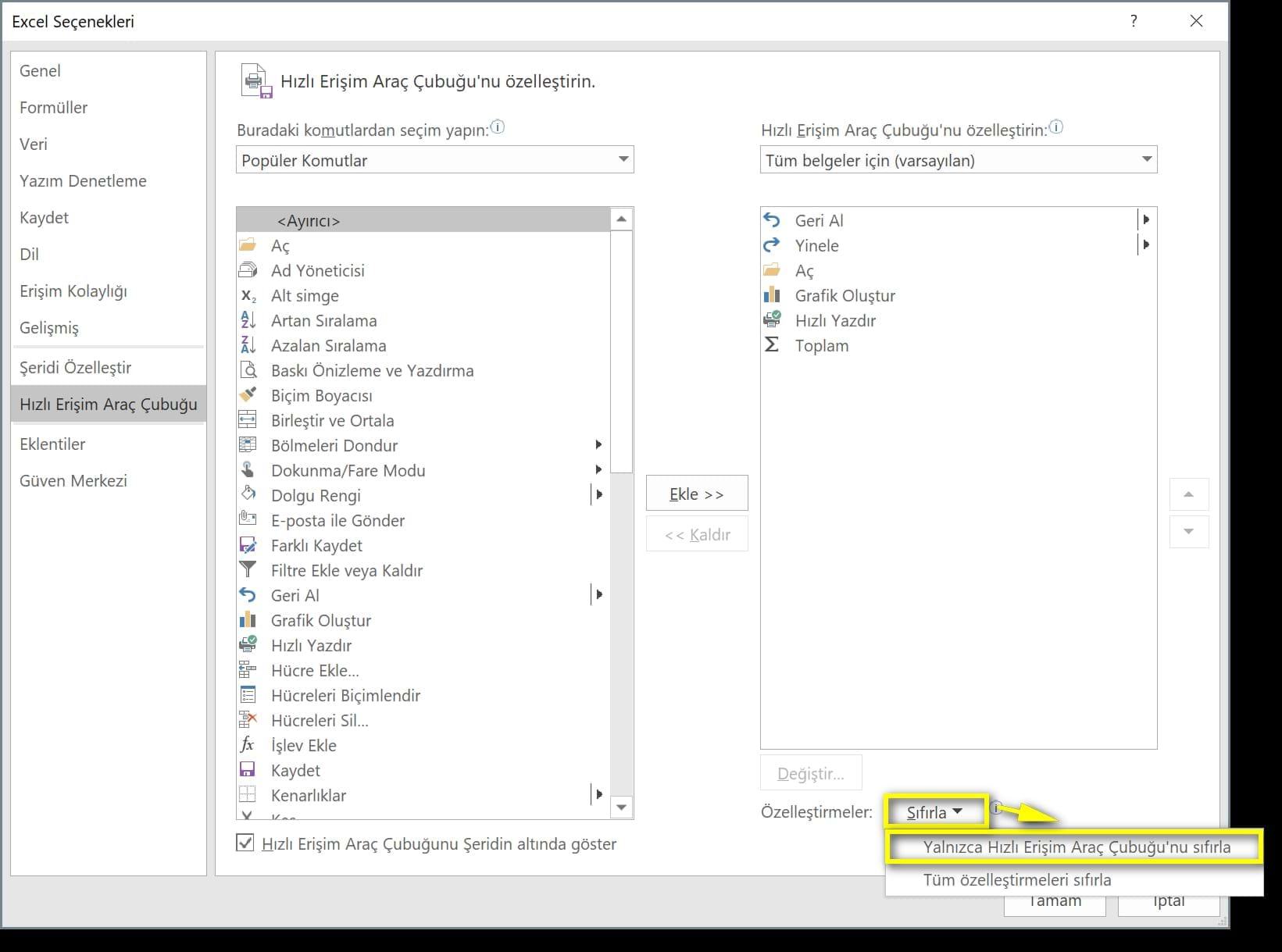Image resolution: width=1282 pixels, height=952 pixels.
Task: Click scroll down arrow of command list
Action: point(621,808)
